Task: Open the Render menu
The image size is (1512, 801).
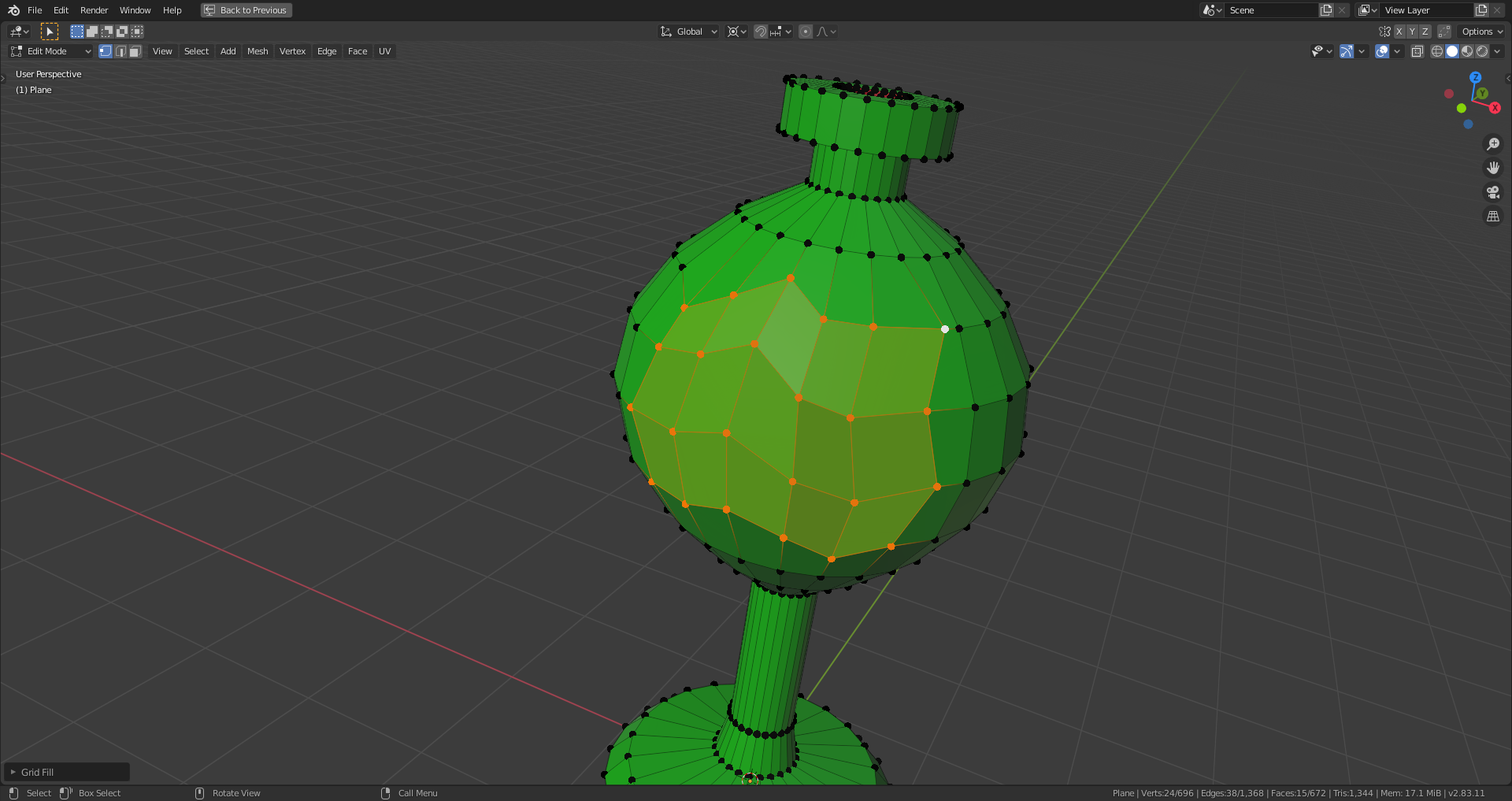Action: [x=94, y=10]
